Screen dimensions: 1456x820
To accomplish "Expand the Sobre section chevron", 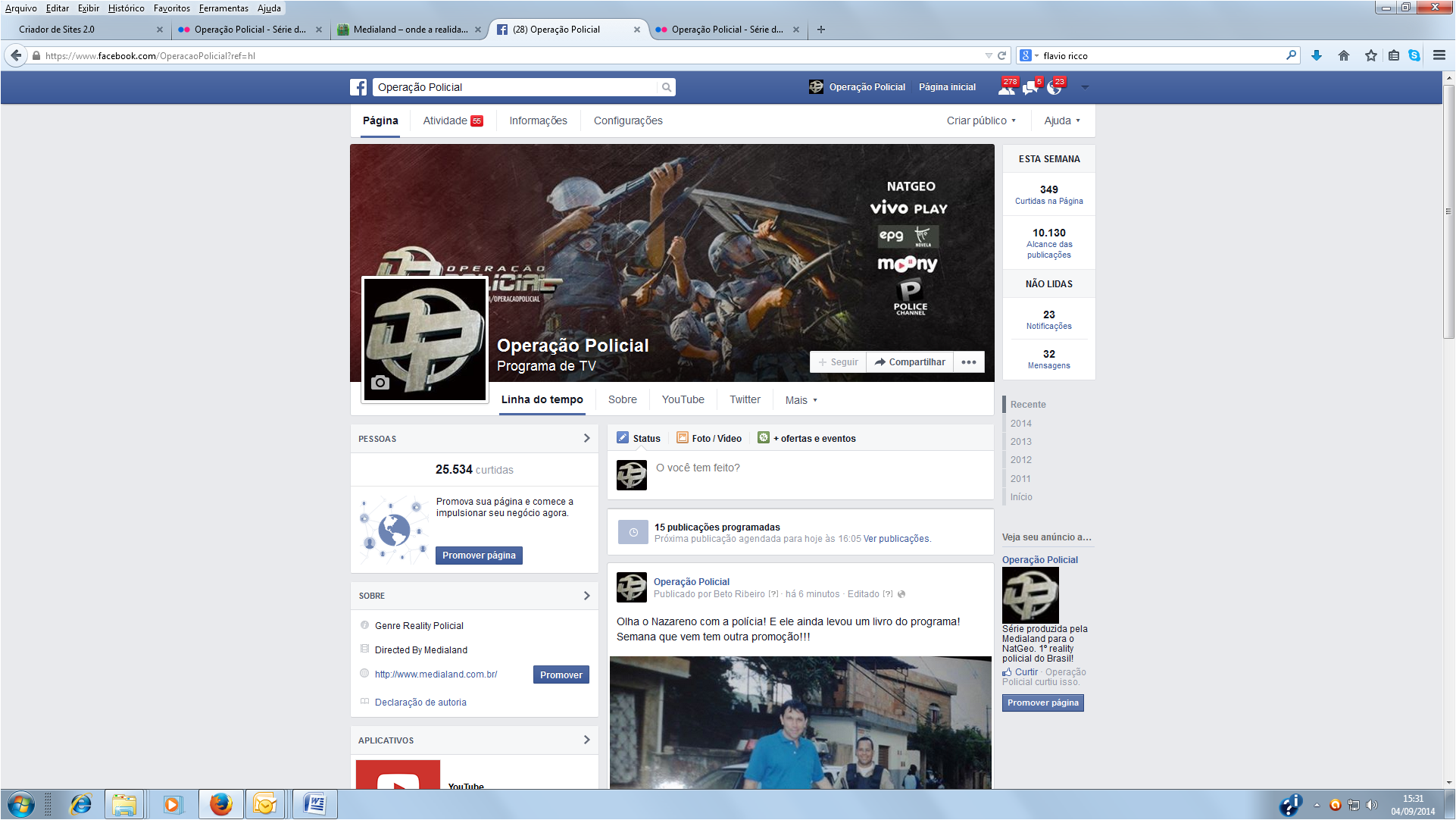I will (586, 596).
